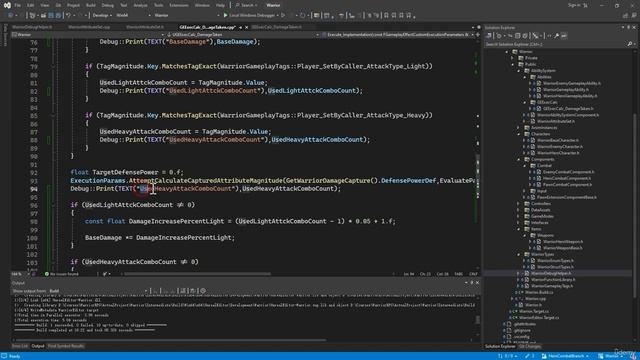Expand the AnimInstances folder

click(519, 128)
